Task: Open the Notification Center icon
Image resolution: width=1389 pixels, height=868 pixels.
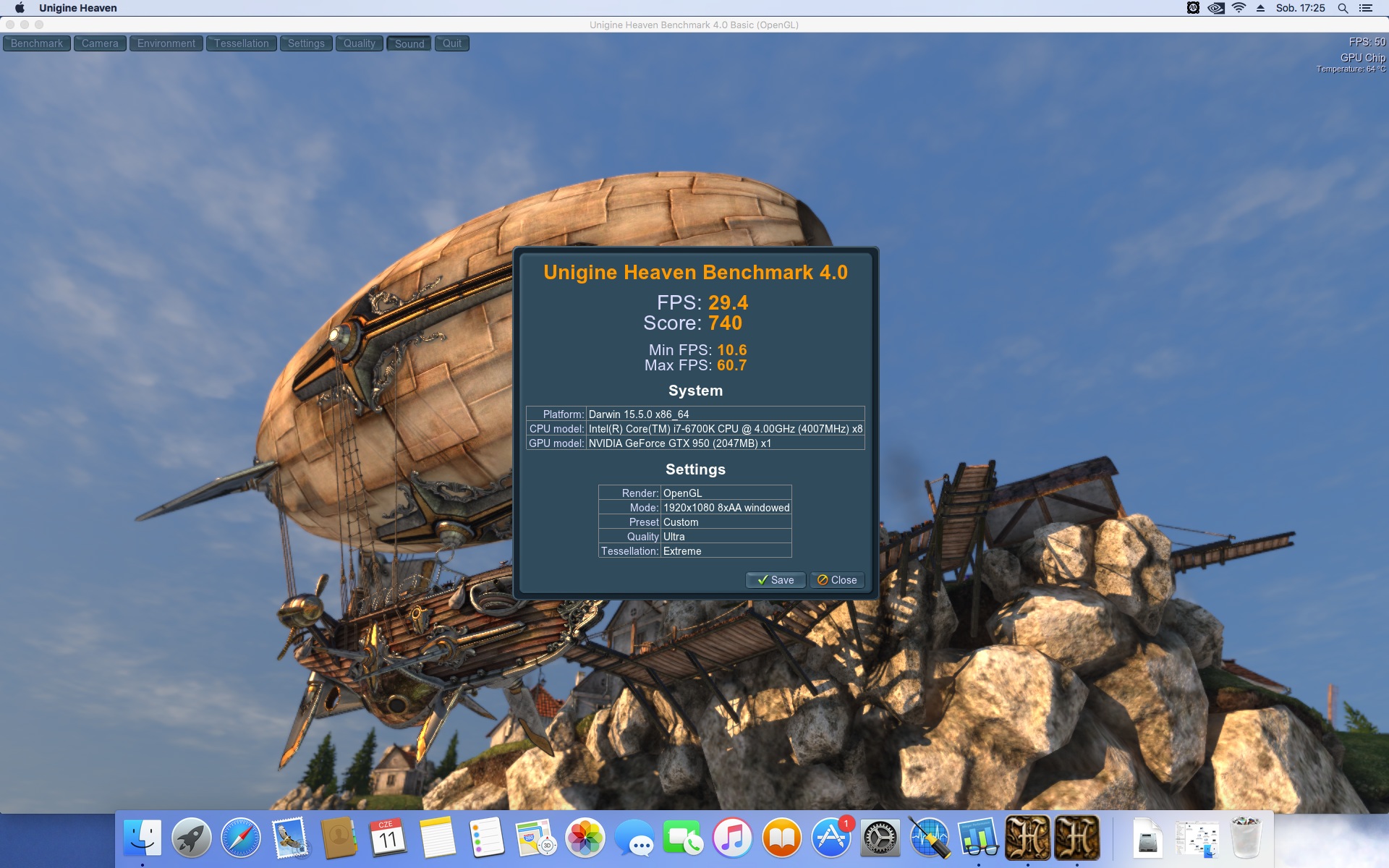Action: (x=1366, y=8)
